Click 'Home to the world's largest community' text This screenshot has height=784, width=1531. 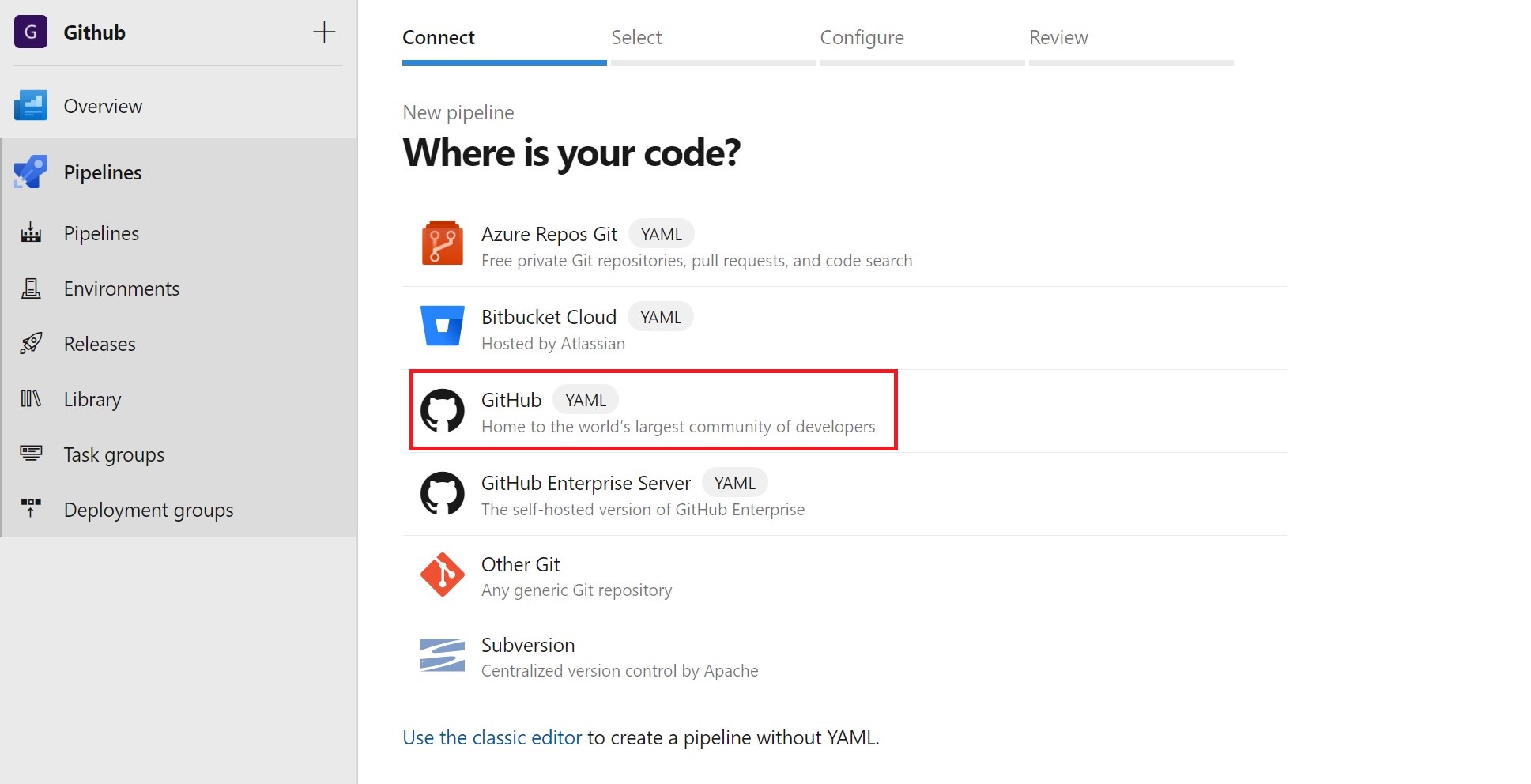click(678, 427)
